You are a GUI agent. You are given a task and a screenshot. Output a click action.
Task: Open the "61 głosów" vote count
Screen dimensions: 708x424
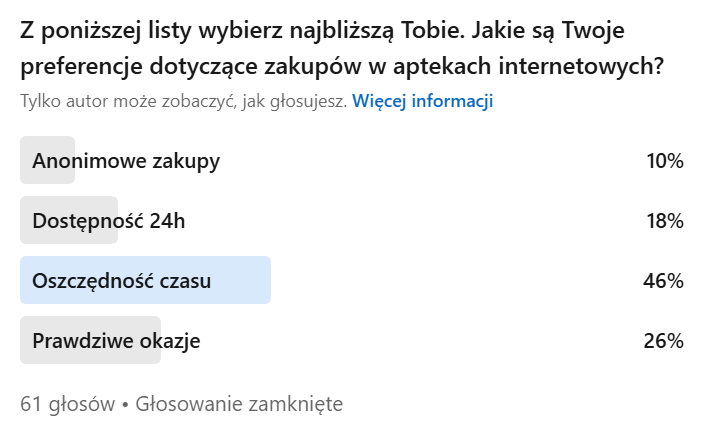[68, 404]
